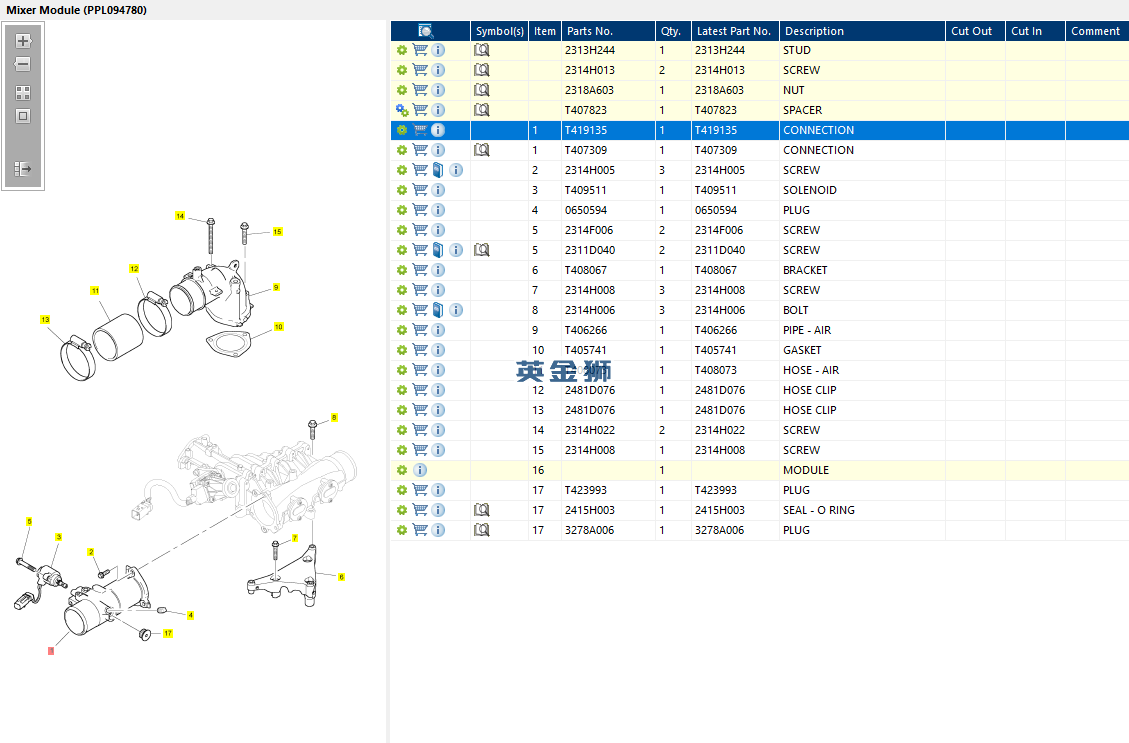Sort by Symbol(s) column header
The image size is (1129, 743).
(500, 31)
